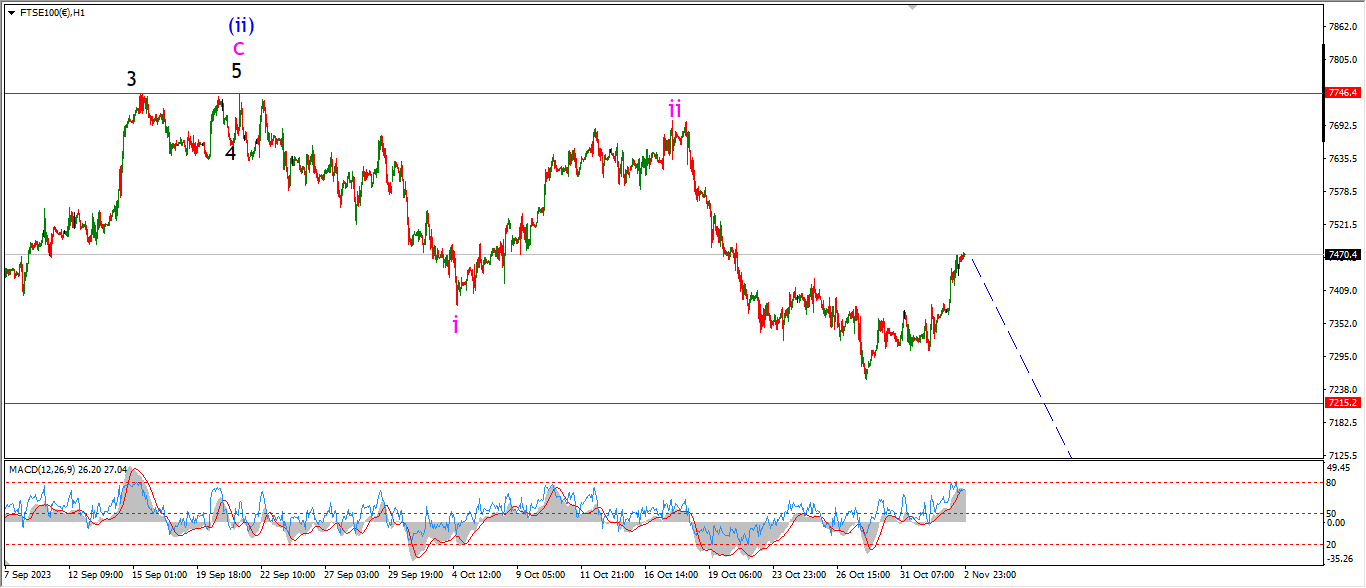Select the magenta 'ii' wave label
This screenshot has width=1366, height=588.
click(675, 109)
